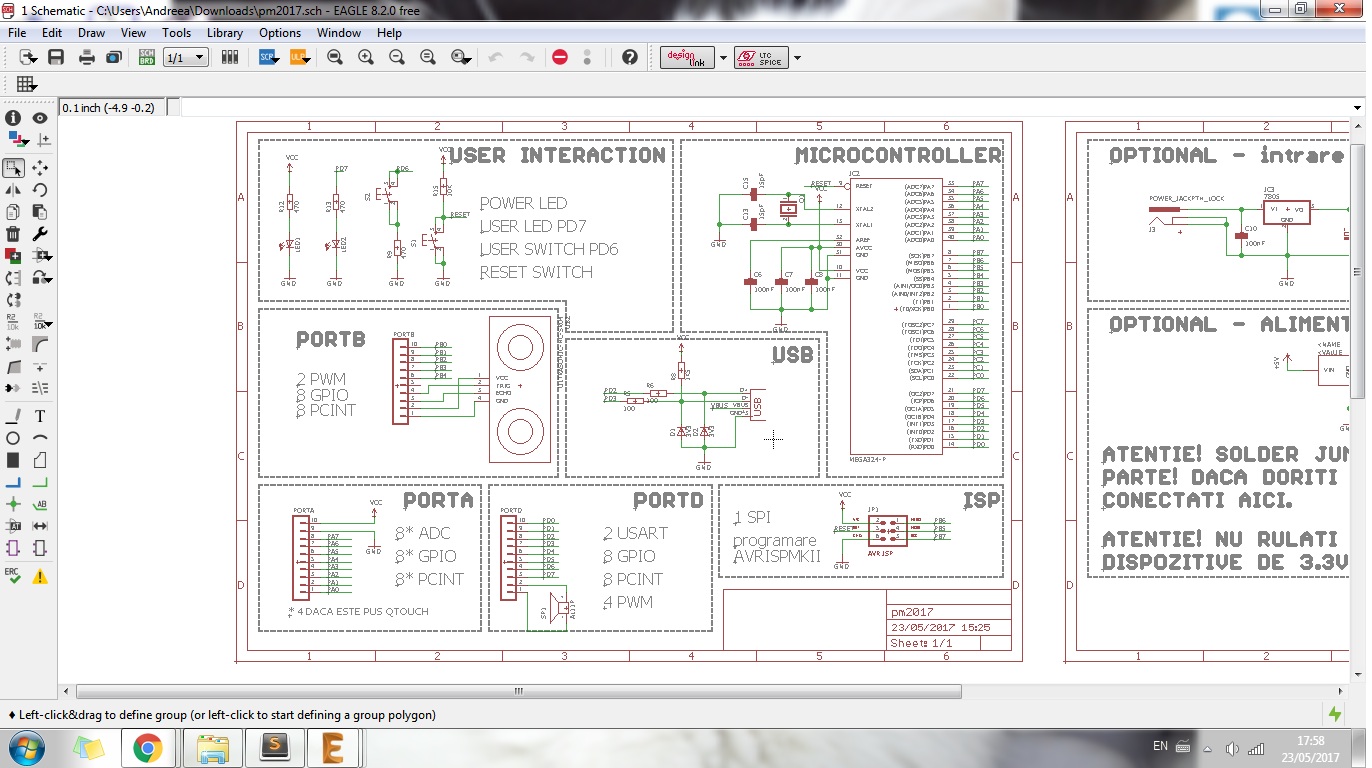1372x768 pixels.
Task: Open the sheet selector 1/1 dropdown
Action: pyautogui.click(x=186, y=58)
